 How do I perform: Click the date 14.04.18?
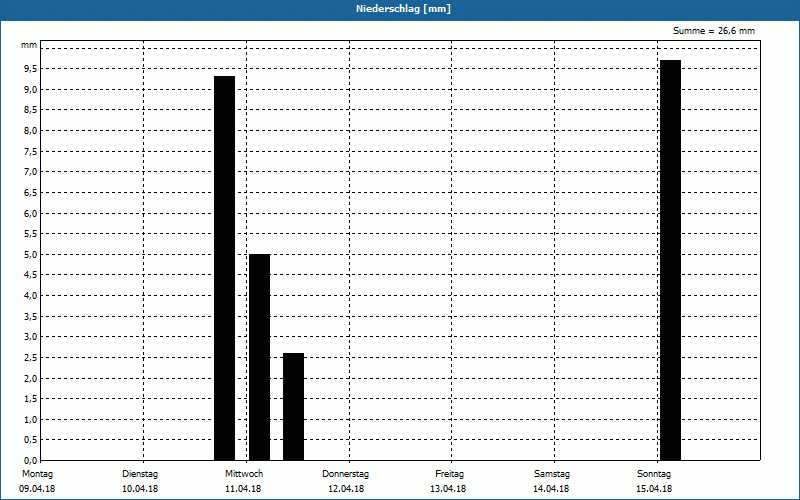pyautogui.click(x=551, y=489)
